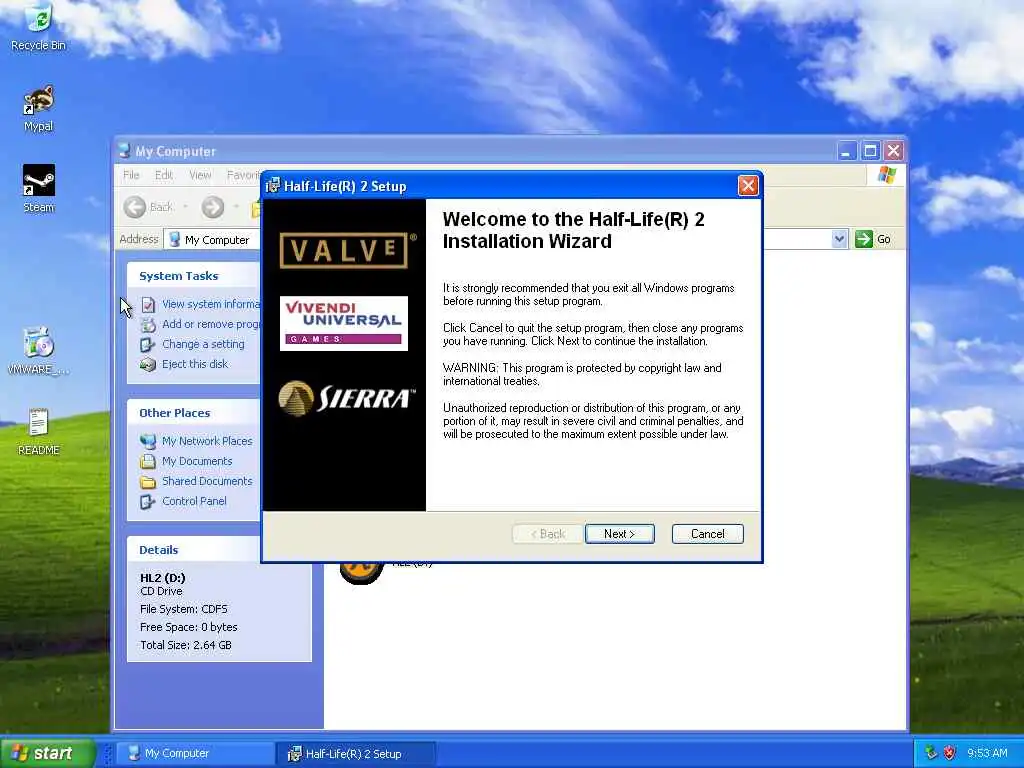Click the Shared Documents folder icon
Viewport: 1024px width, 768px height.
(148, 482)
